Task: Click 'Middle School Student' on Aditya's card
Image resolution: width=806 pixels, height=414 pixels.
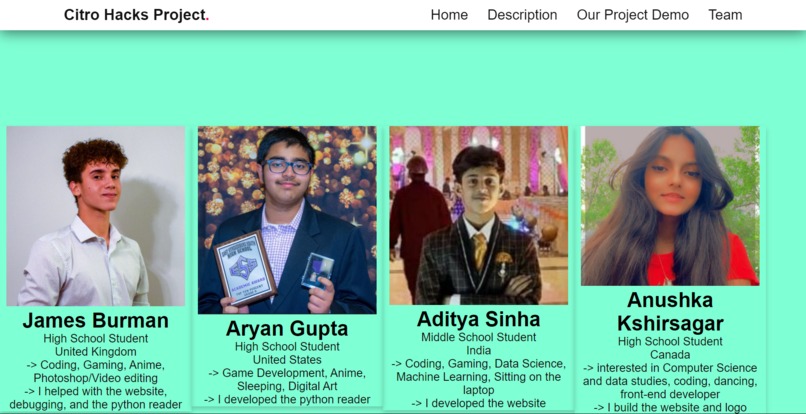Action: (x=479, y=337)
